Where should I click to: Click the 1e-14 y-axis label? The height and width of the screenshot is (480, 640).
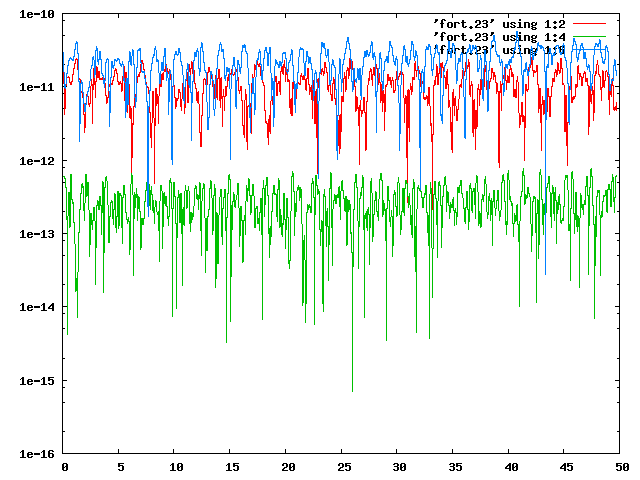(37, 307)
